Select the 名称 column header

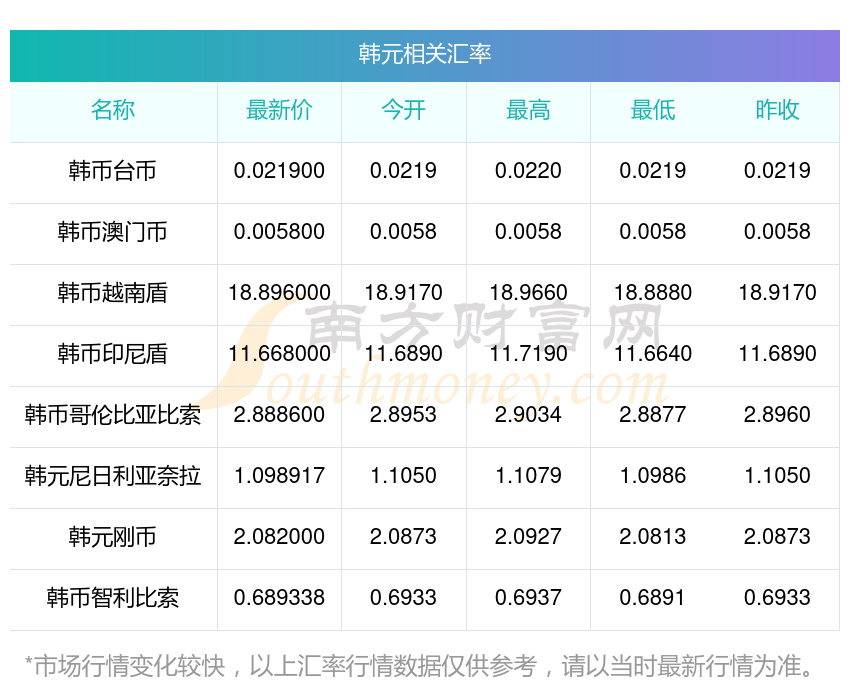pos(113,110)
